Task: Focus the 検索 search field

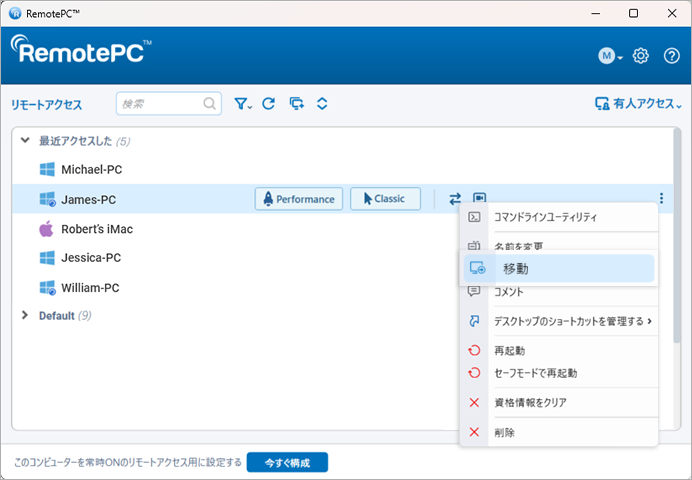Action: coord(169,104)
